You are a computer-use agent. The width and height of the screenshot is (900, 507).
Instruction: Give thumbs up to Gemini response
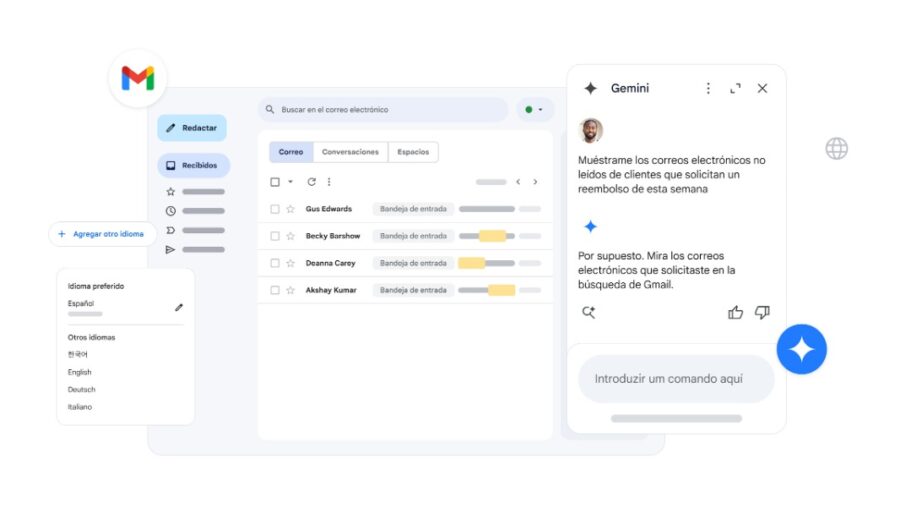point(735,312)
